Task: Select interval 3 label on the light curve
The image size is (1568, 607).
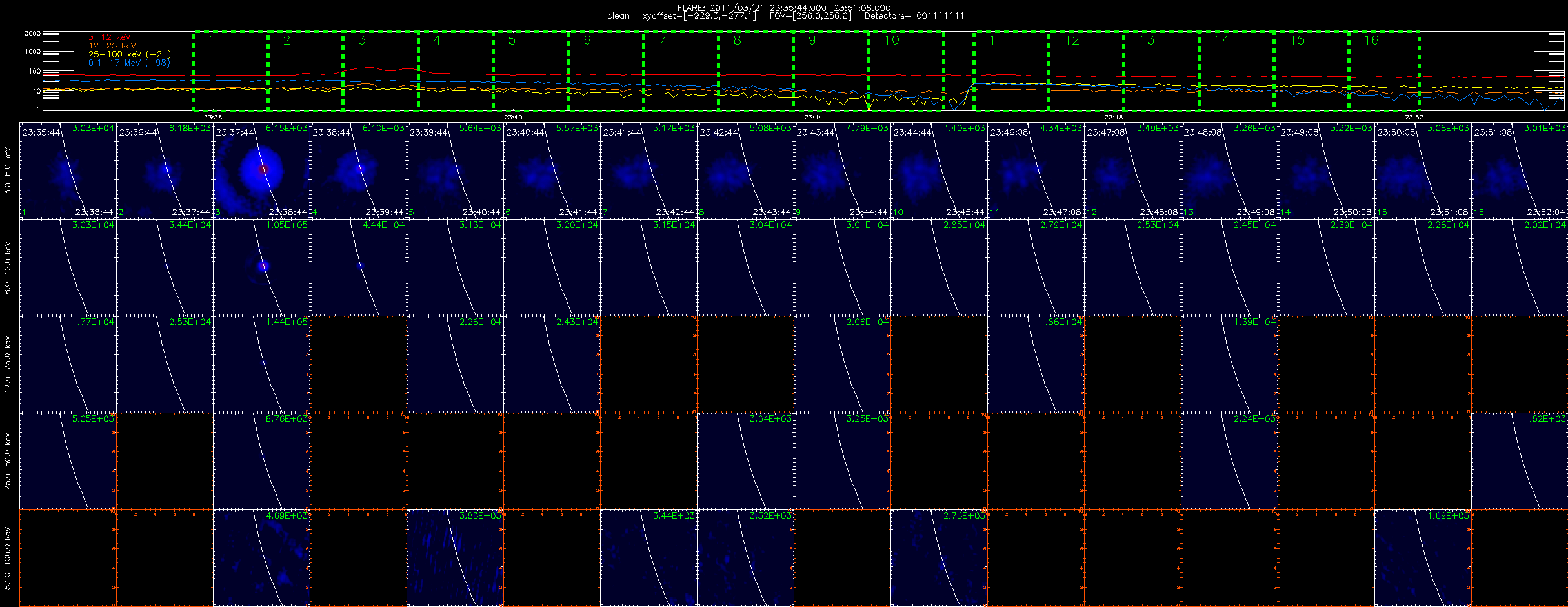Action: tap(362, 40)
